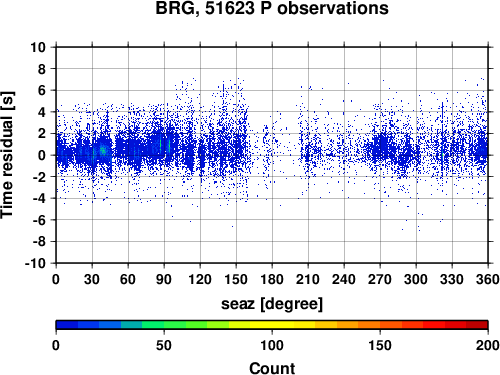500x375 pixels.
Task: Select the red end of colorbar
Action: point(477,325)
